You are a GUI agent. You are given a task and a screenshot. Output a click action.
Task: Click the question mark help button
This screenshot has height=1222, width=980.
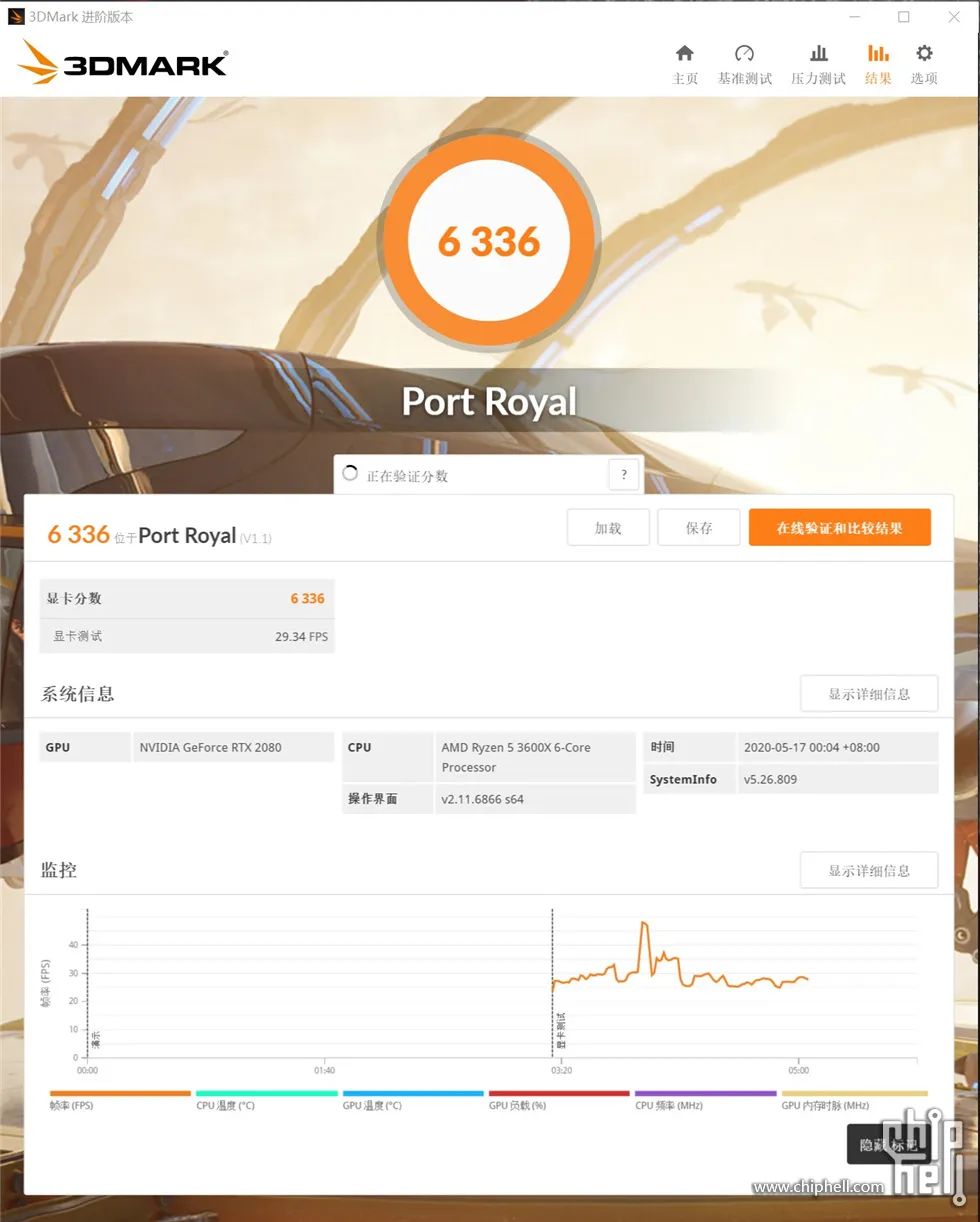point(623,475)
